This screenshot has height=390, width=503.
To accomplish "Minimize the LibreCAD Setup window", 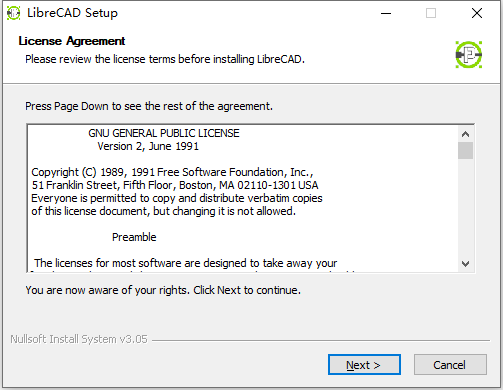I will pyautogui.click(x=386, y=13).
